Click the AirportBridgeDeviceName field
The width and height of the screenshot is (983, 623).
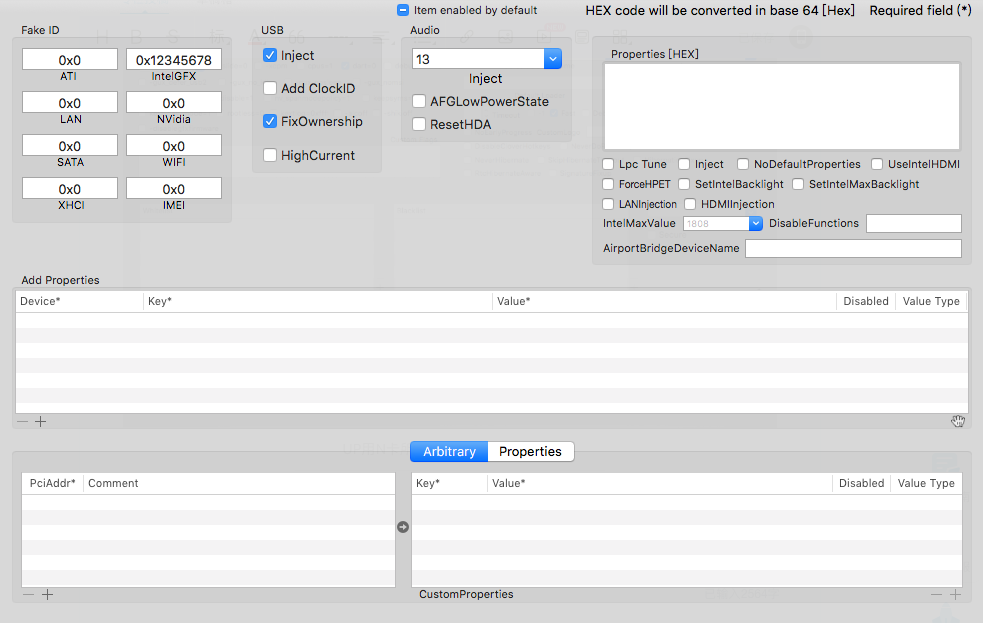pyautogui.click(x=853, y=248)
